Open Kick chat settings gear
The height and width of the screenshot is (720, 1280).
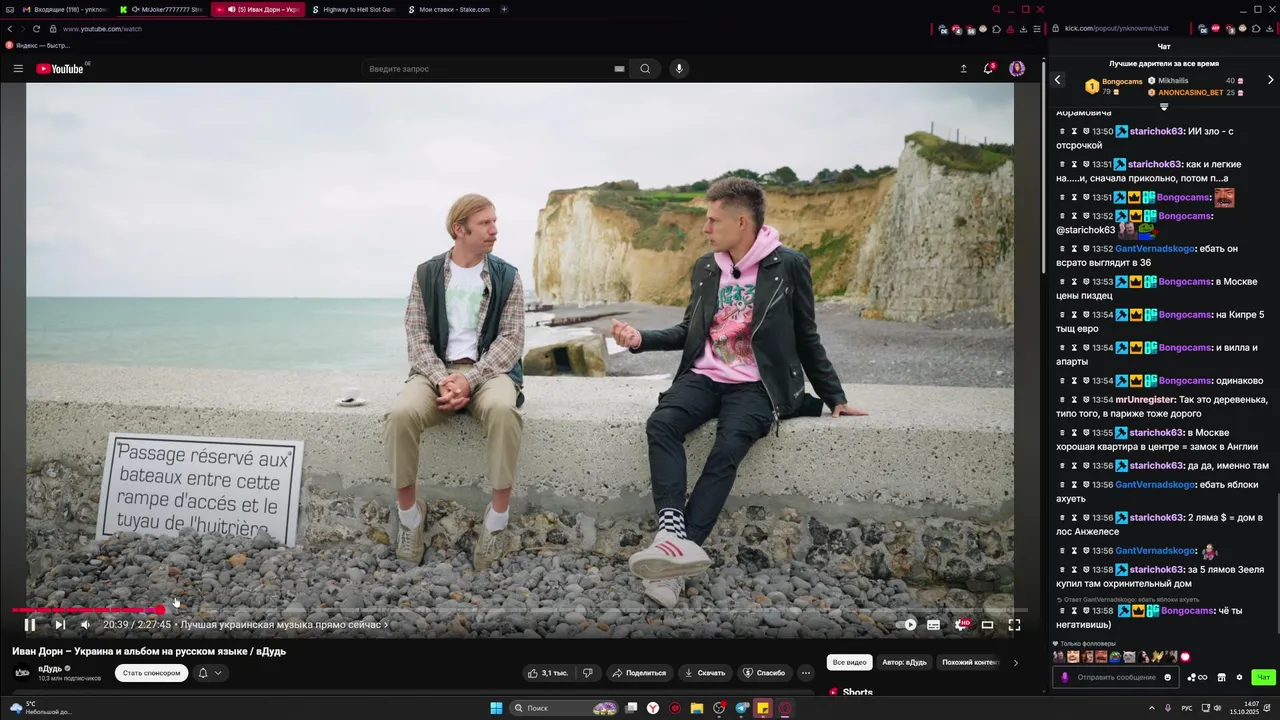(1239, 677)
